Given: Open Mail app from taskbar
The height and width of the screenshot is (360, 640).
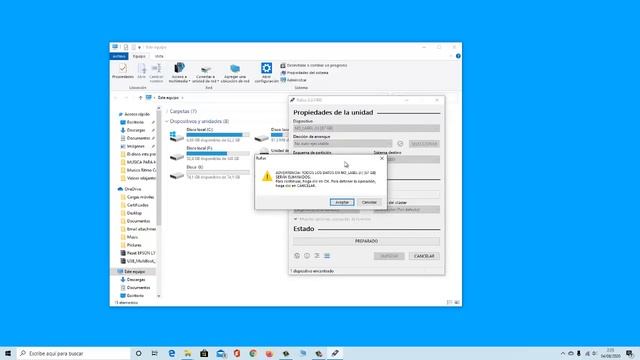Looking at the screenshot, I should pyautogui.click(x=221, y=353).
